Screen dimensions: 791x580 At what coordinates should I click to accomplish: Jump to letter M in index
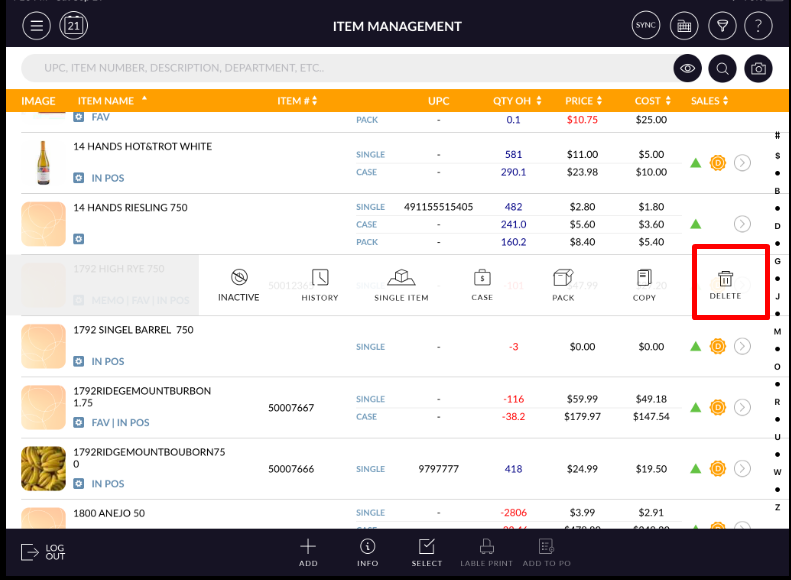coord(777,331)
